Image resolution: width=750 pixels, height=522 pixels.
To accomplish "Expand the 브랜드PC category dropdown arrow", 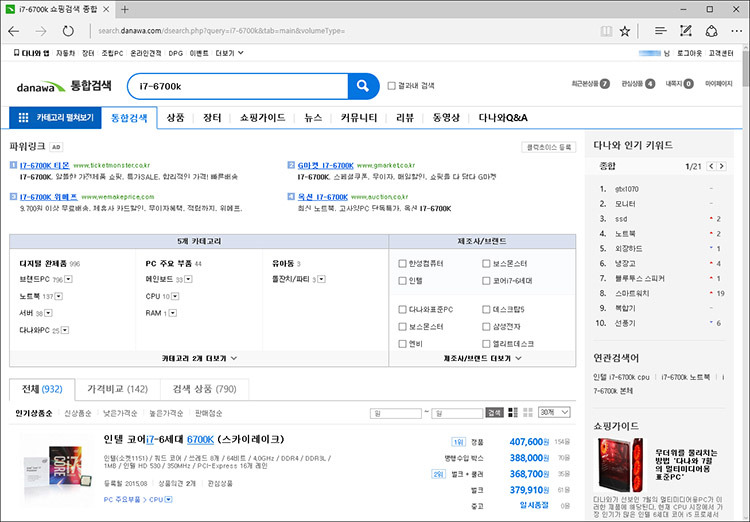I will (68, 279).
